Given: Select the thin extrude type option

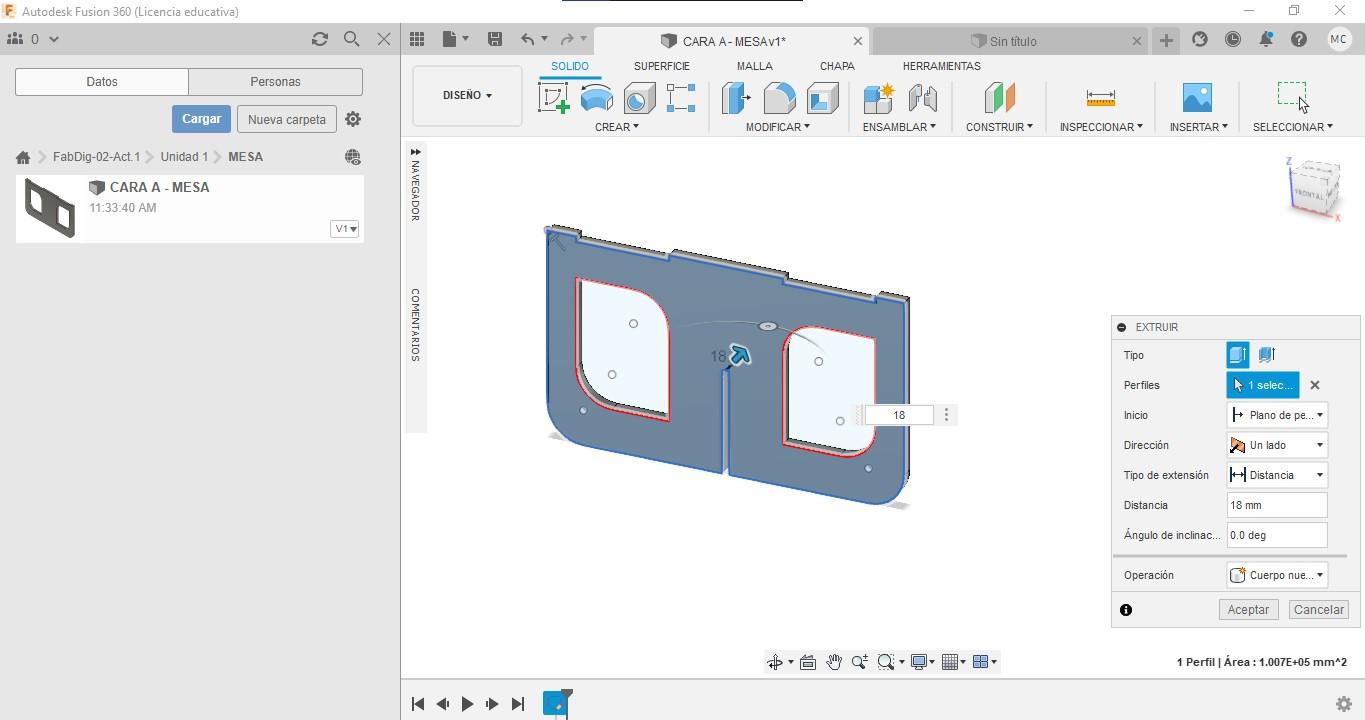Looking at the screenshot, I should pos(1267,355).
